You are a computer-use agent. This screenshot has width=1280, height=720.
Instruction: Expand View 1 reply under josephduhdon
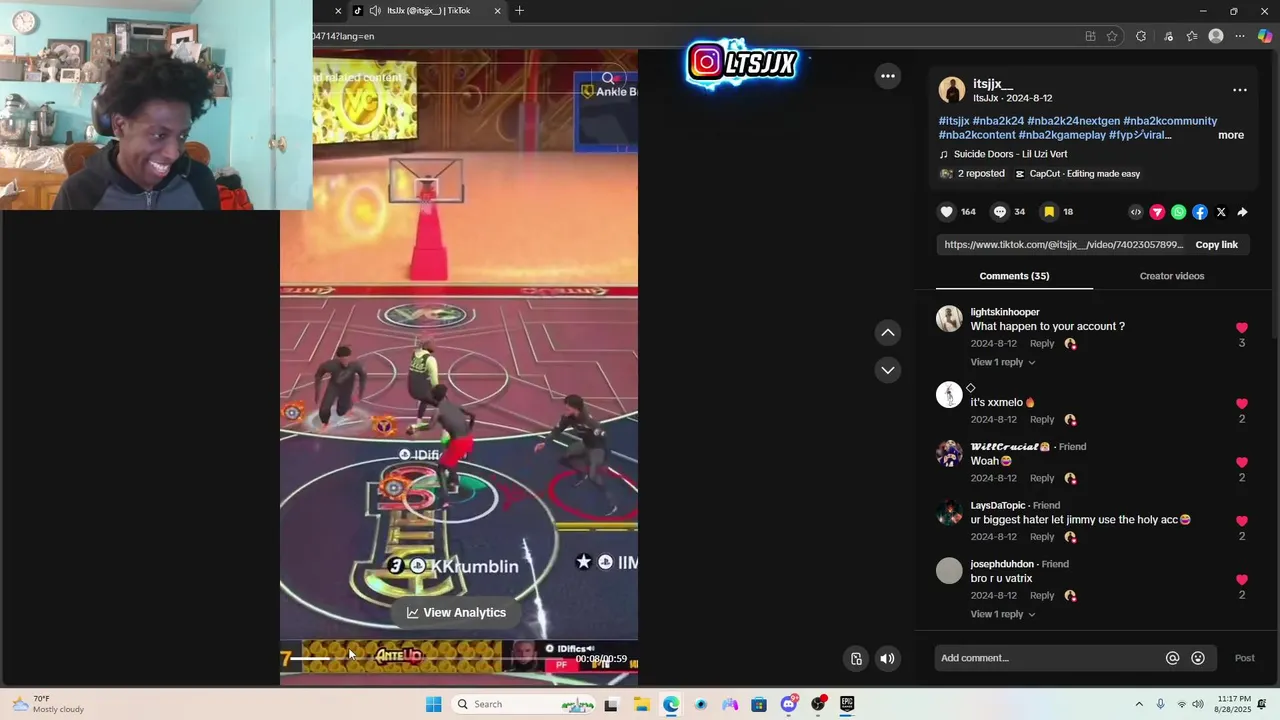click(1002, 614)
